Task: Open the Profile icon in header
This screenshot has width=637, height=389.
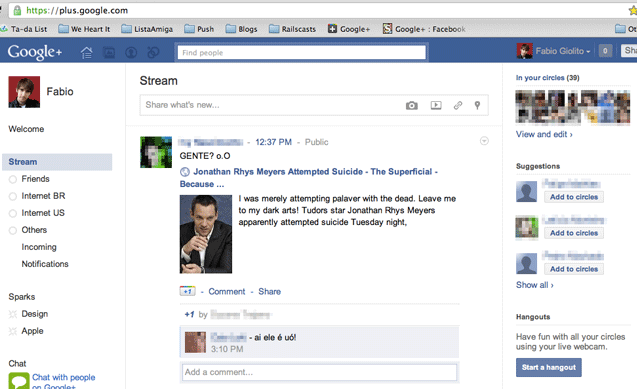Action: (x=131, y=52)
